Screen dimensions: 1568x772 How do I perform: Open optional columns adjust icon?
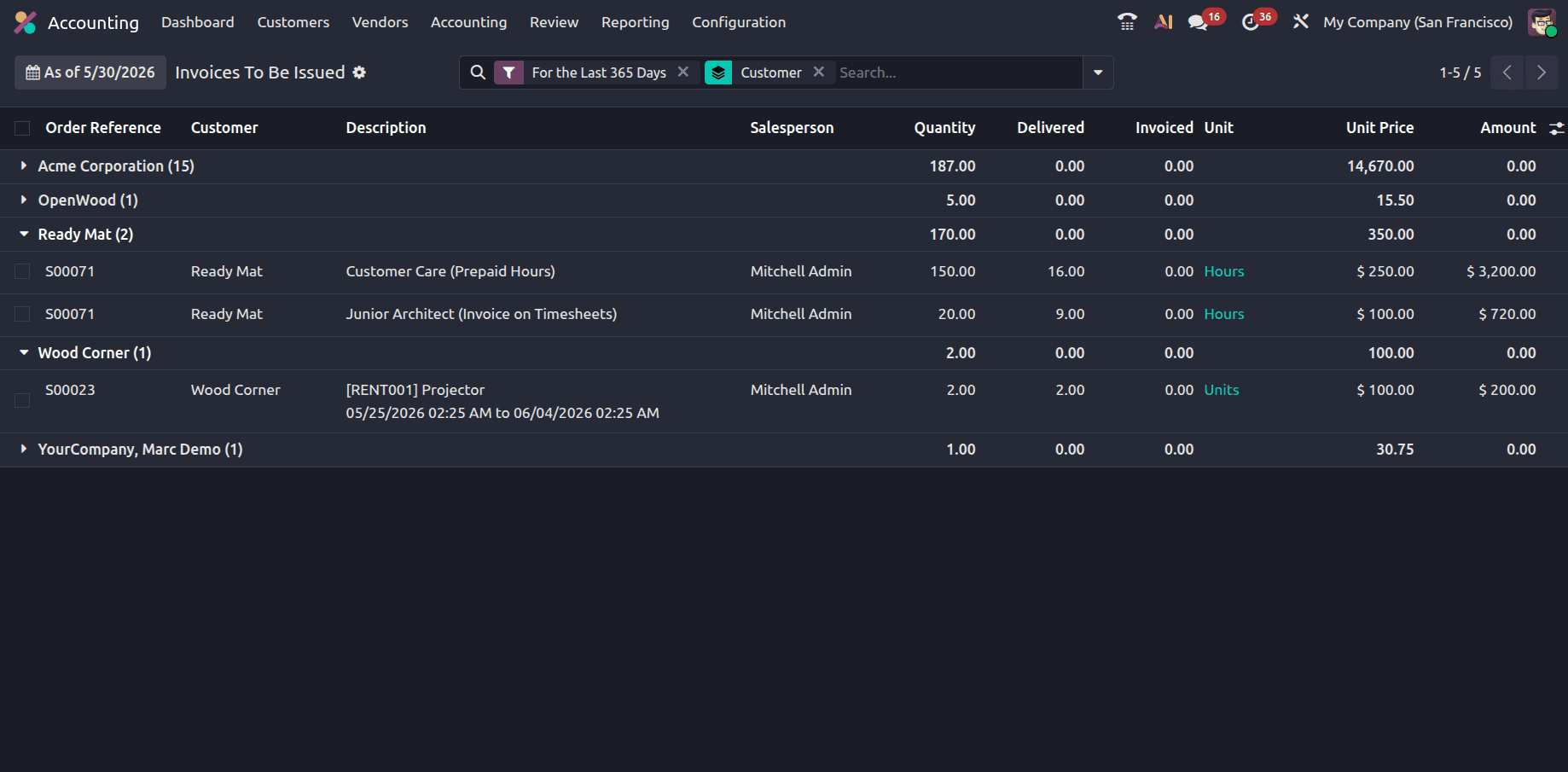(1557, 128)
